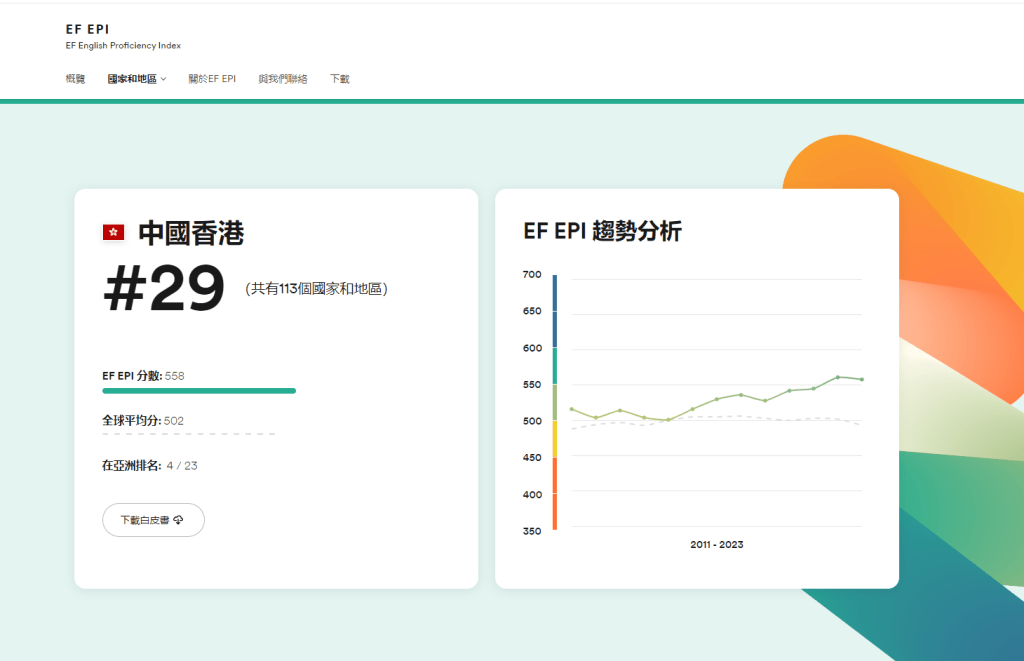This screenshot has width=1024, height=661.
Task: Click the dashed global average score line
Action: (x=189, y=434)
